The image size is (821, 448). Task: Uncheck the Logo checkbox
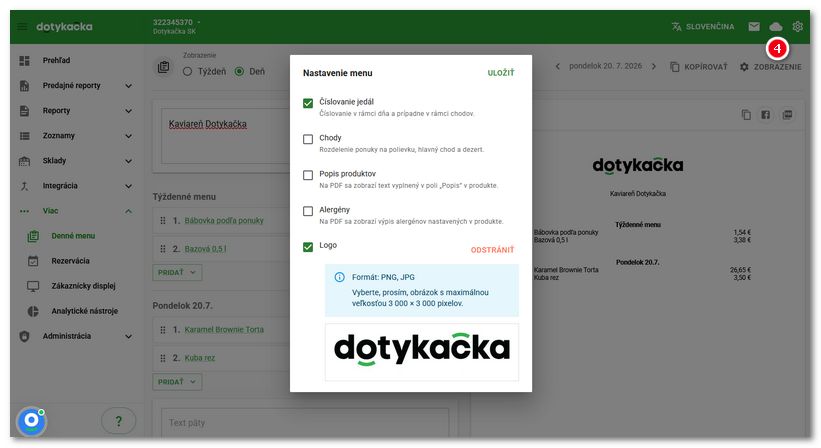[308, 247]
